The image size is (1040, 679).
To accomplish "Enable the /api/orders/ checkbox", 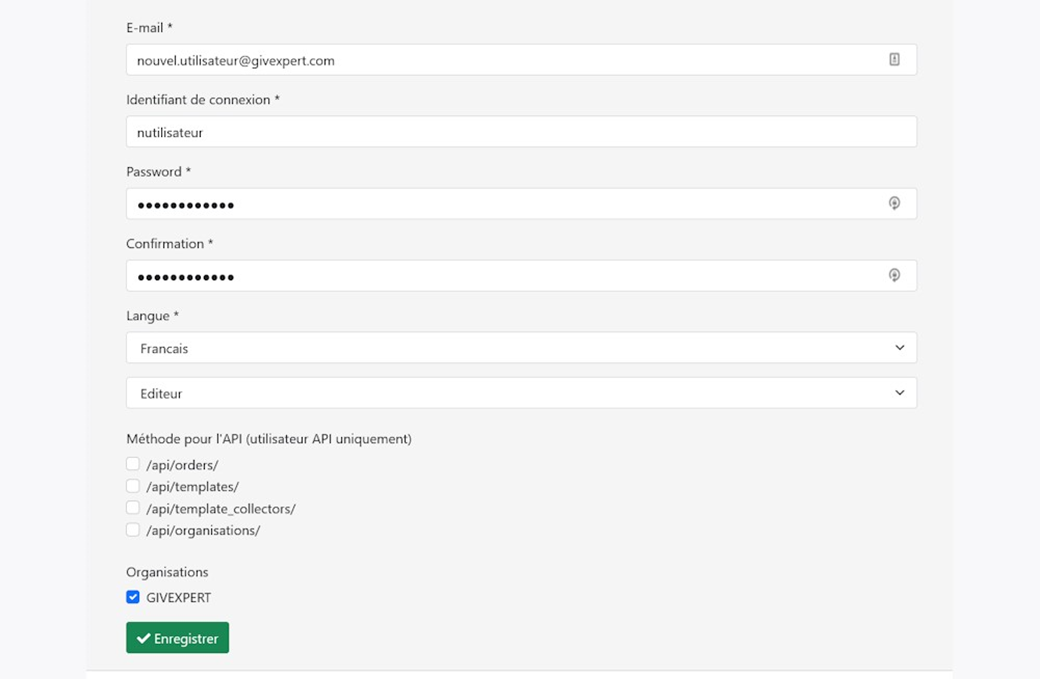I will pyautogui.click(x=133, y=464).
